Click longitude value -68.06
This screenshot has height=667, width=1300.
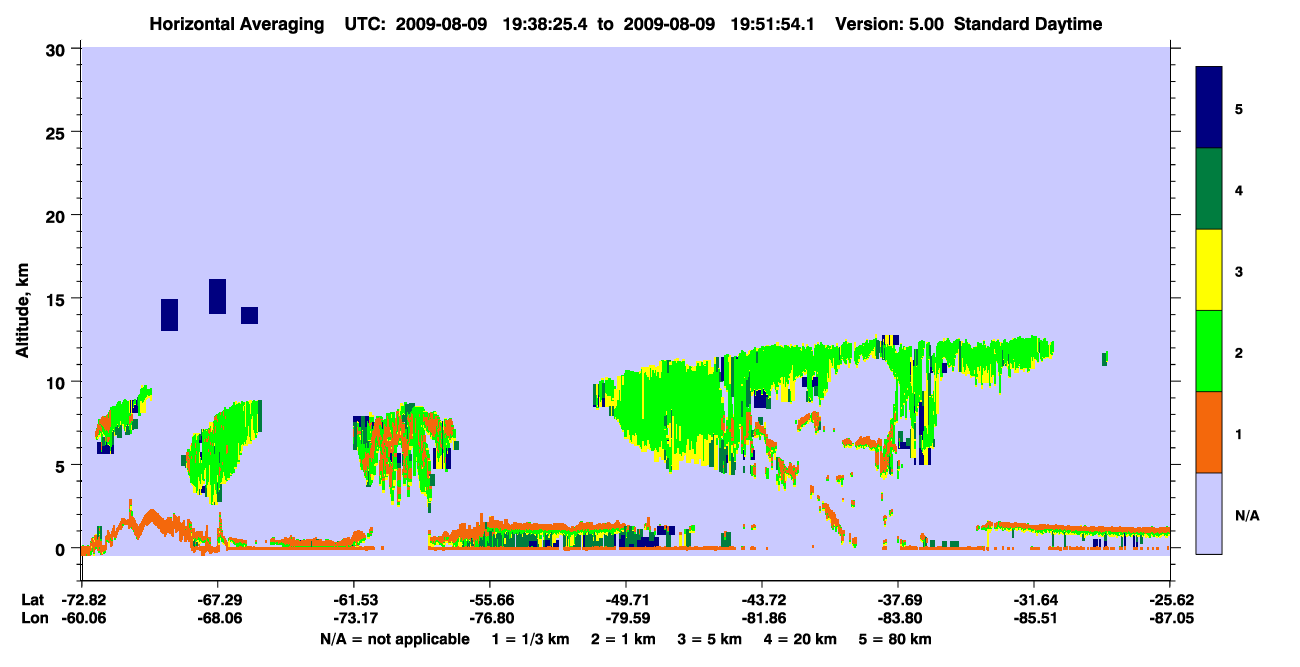tap(218, 618)
